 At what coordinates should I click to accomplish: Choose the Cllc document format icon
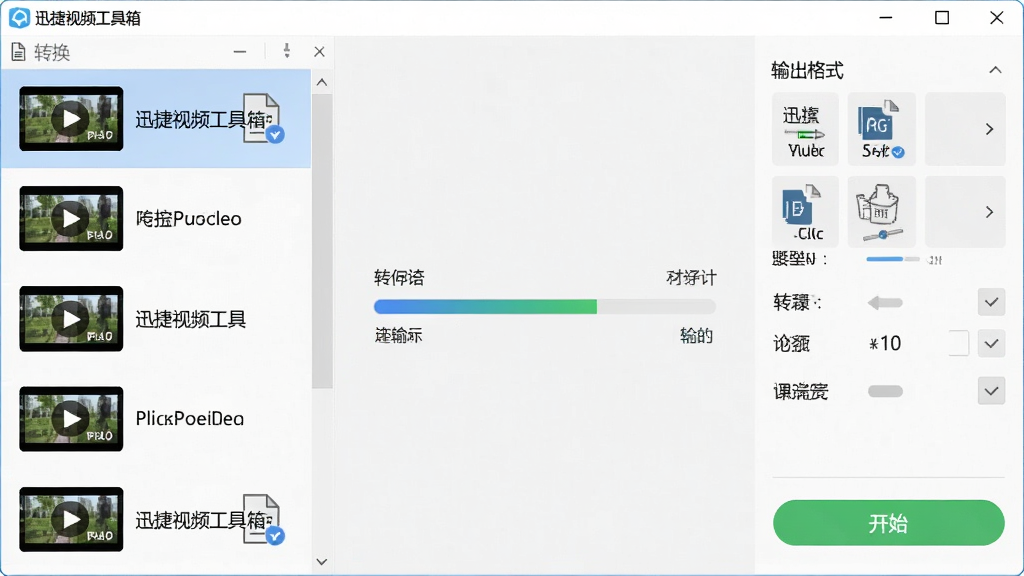805,212
